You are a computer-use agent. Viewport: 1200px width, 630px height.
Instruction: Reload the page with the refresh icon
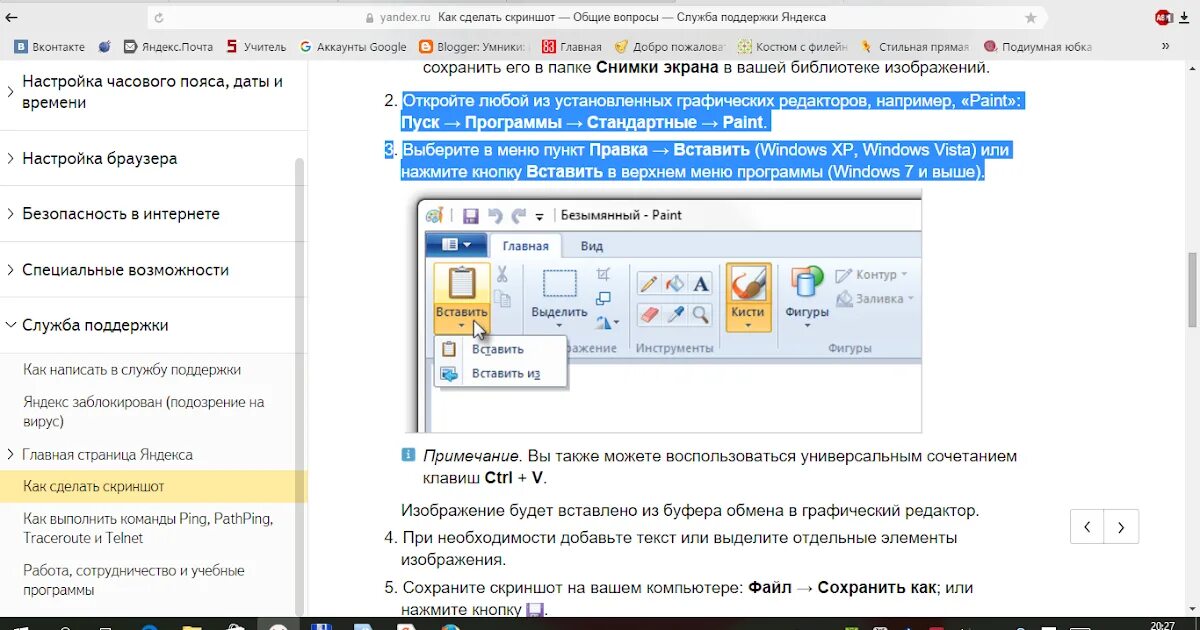[x=159, y=17]
